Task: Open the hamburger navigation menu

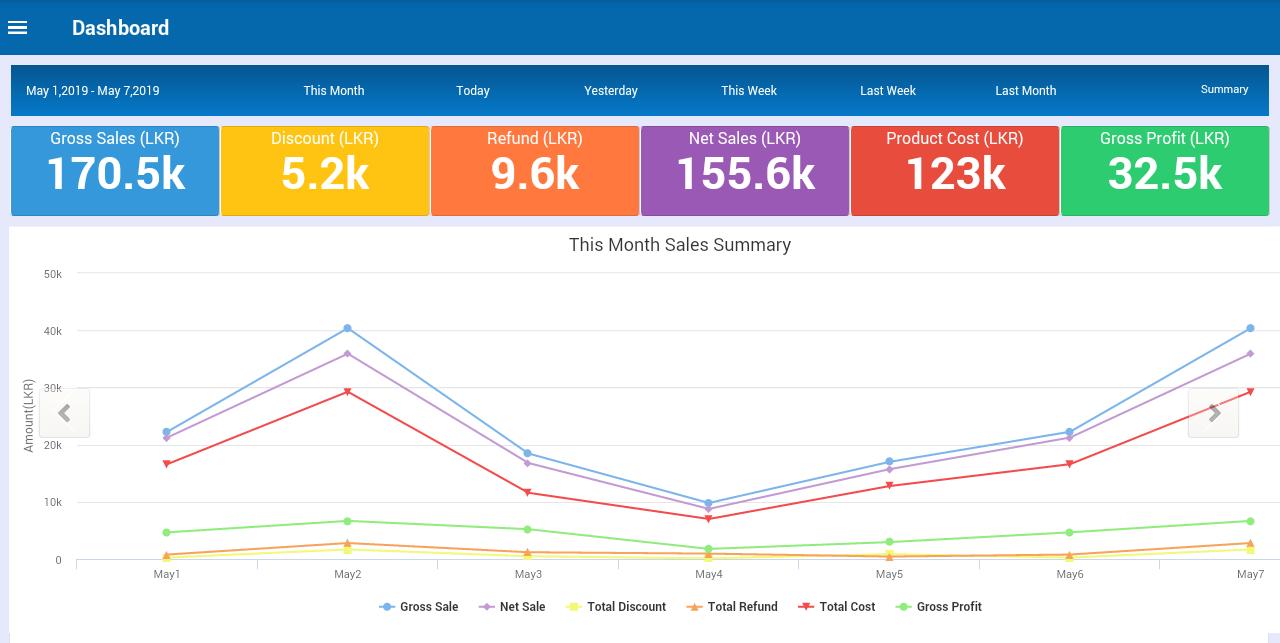Action: click(18, 28)
